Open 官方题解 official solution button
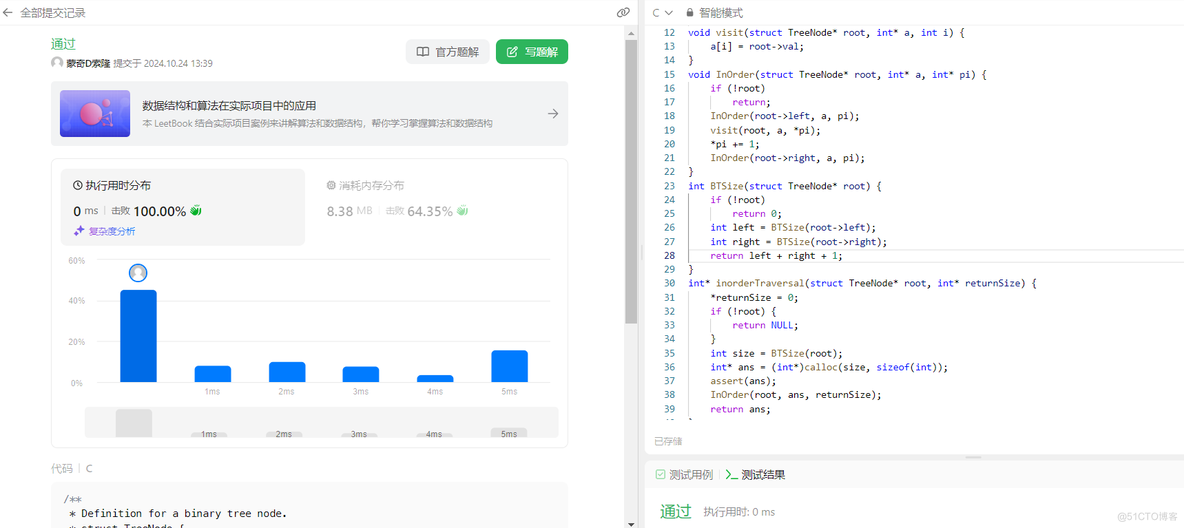Image resolution: width=1184 pixels, height=528 pixels. coord(448,51)
